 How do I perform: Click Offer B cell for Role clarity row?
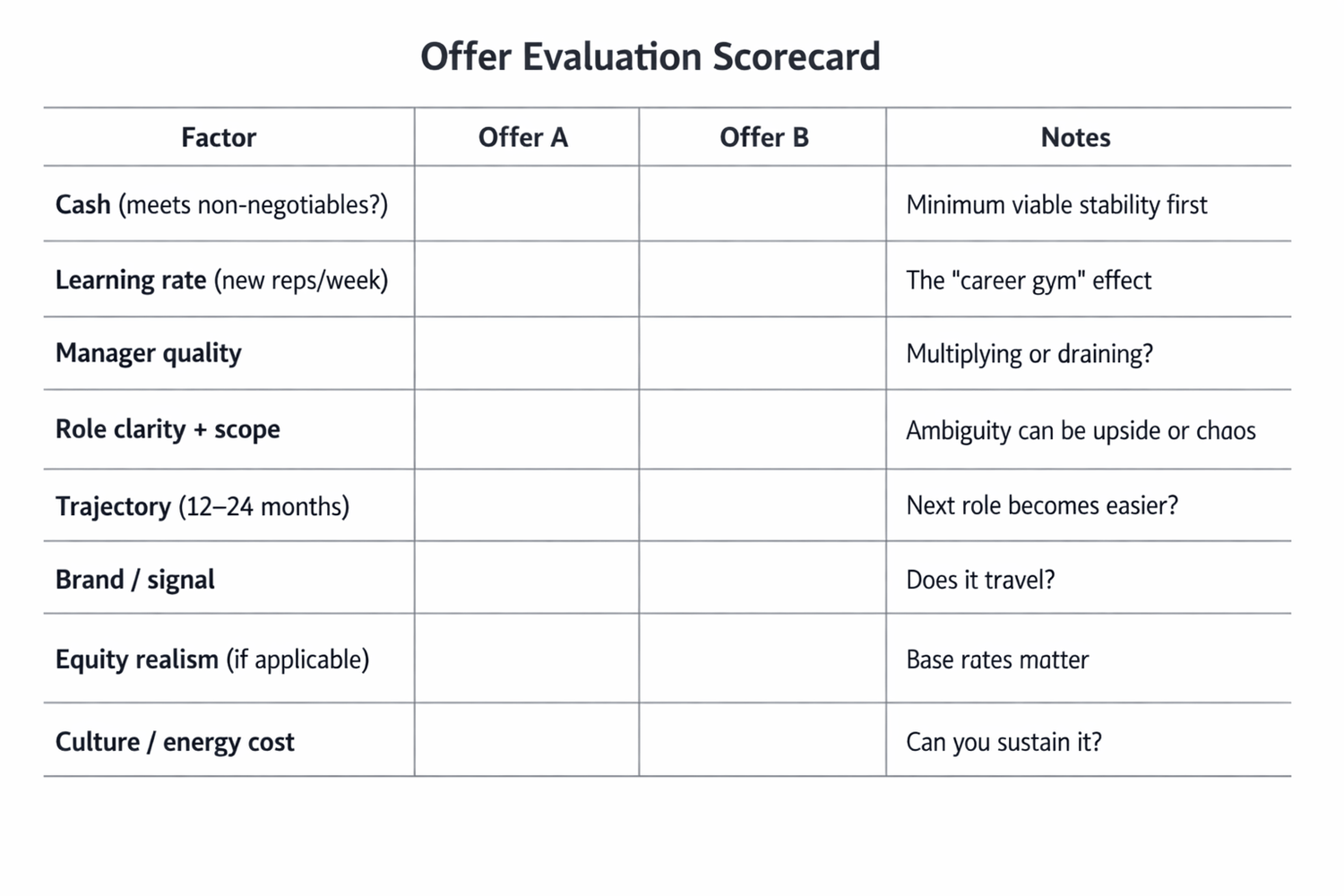point(762,429)
